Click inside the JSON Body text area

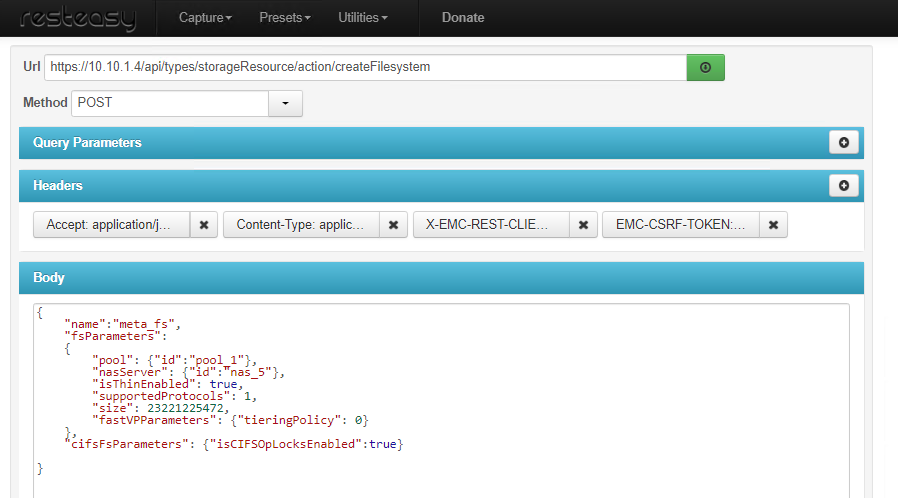pos(441,400)
